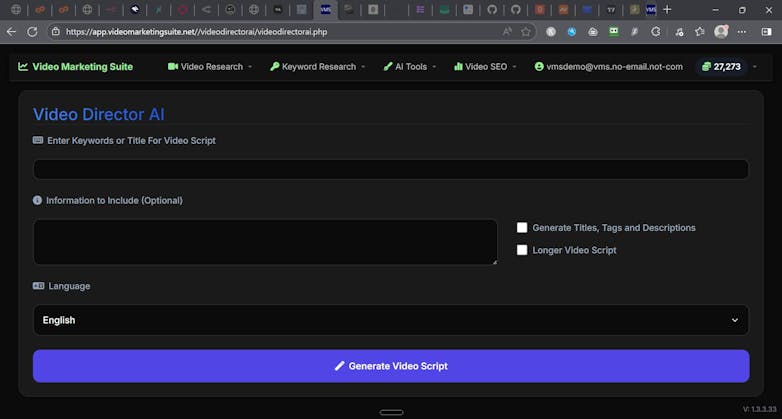
Task: Click the Keywords or Title input field
Action: 391,169
